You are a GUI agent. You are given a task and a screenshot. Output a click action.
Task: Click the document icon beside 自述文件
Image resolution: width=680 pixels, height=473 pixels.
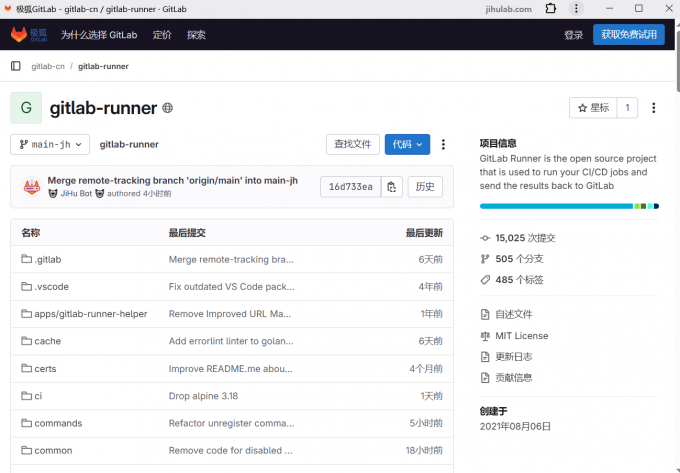[x=485, y=314]
